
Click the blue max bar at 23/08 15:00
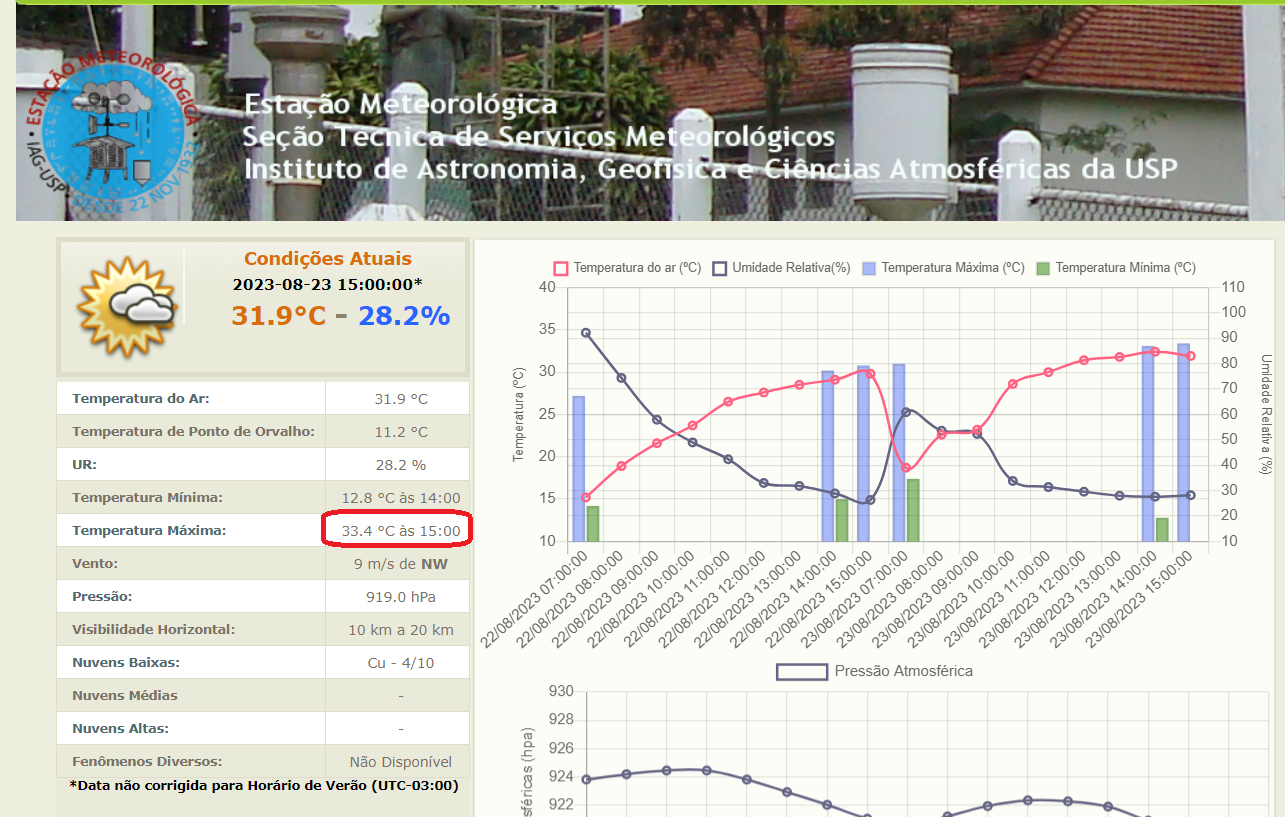pos(1183,443)
